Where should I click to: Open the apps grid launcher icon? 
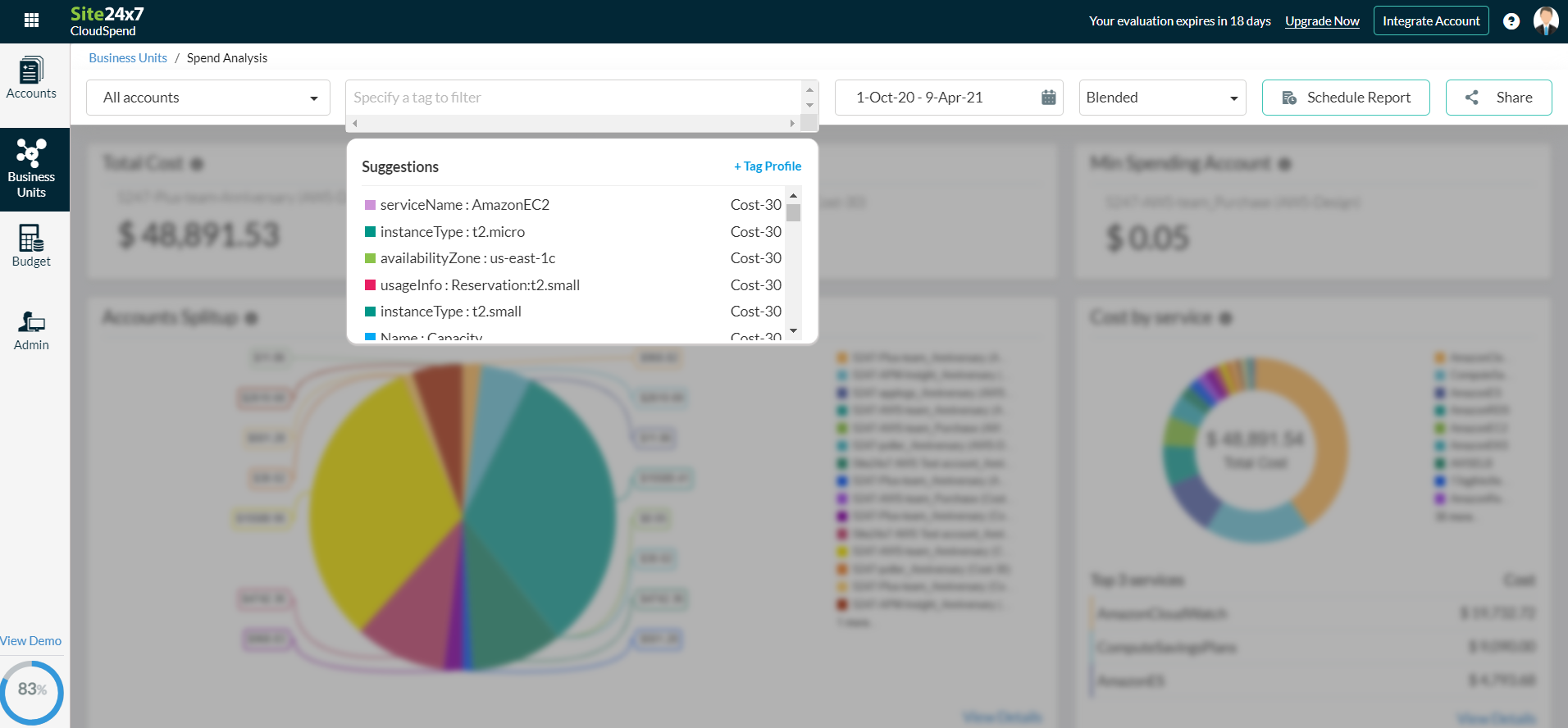[x=31, y=20]
